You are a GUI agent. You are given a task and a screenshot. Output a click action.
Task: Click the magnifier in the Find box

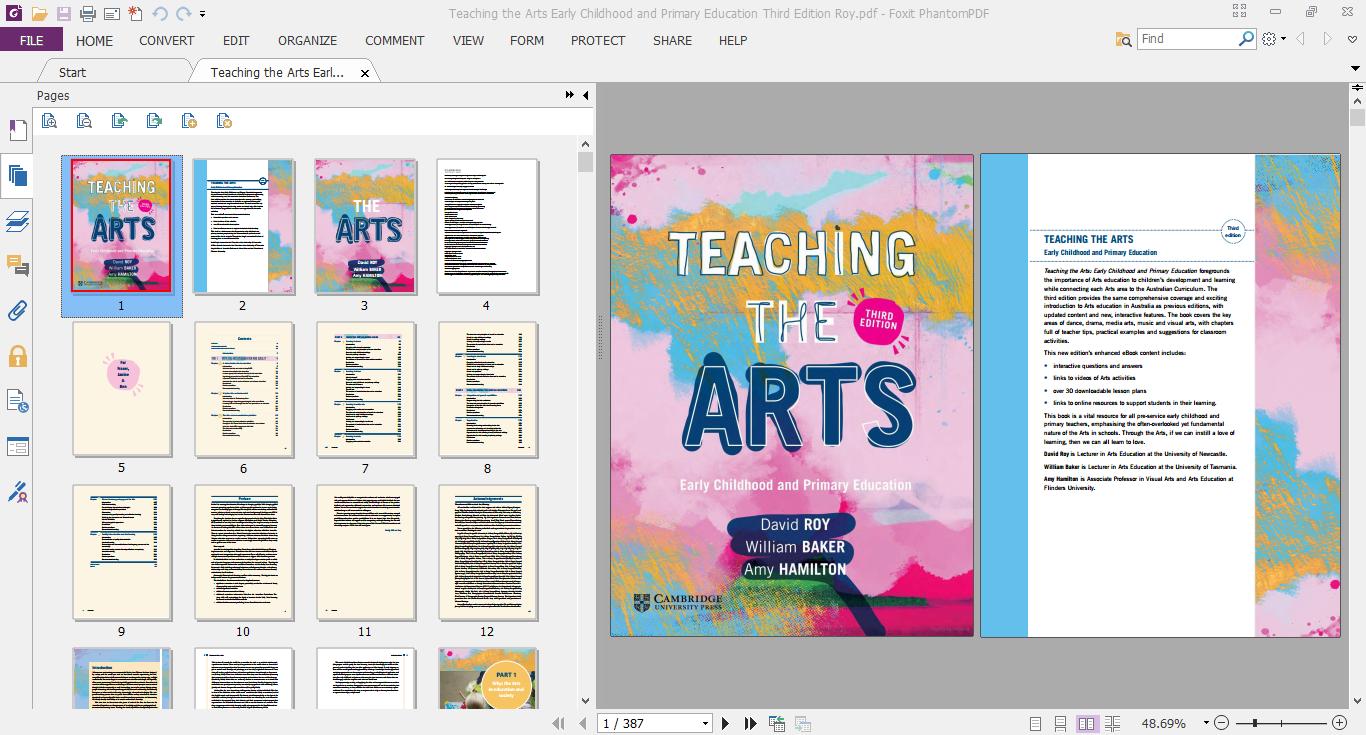pyautogui.click(x=1246, y=38)
